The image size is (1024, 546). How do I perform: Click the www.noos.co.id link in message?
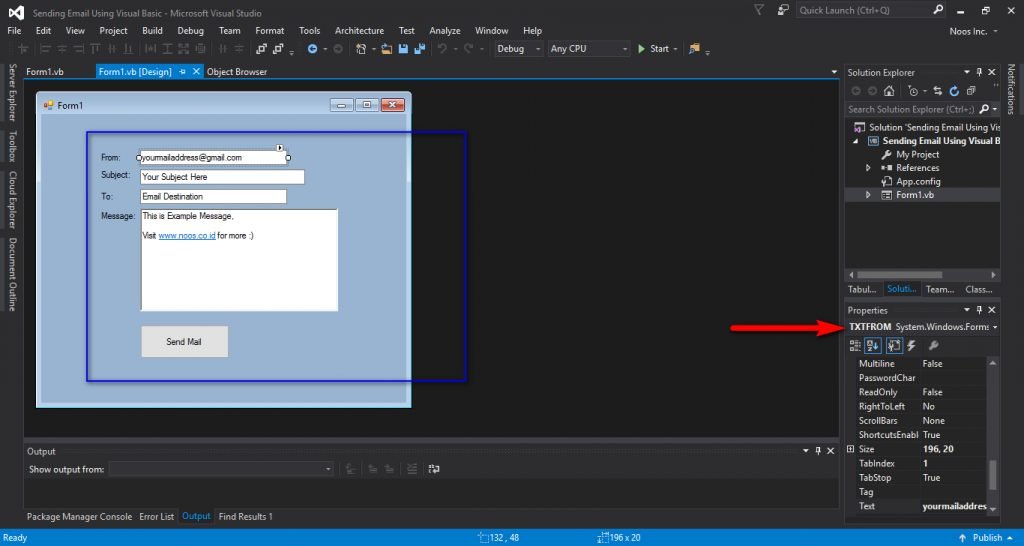[186, 236]
